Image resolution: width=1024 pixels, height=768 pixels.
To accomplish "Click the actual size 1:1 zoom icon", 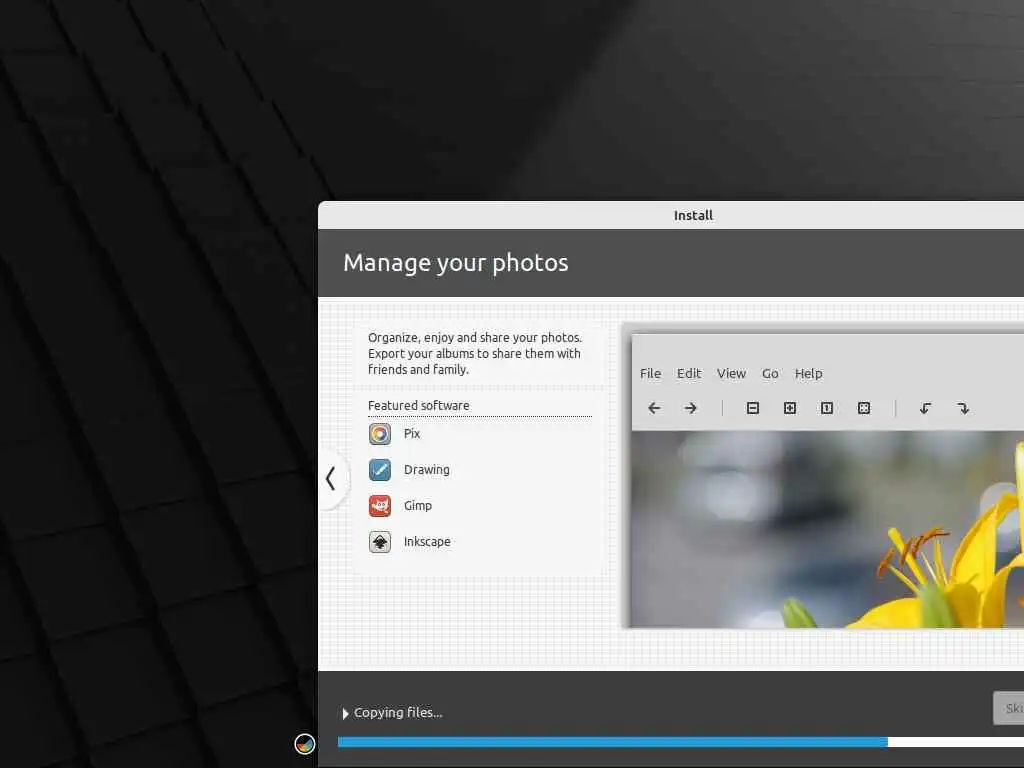I will [x=827, y=408].
